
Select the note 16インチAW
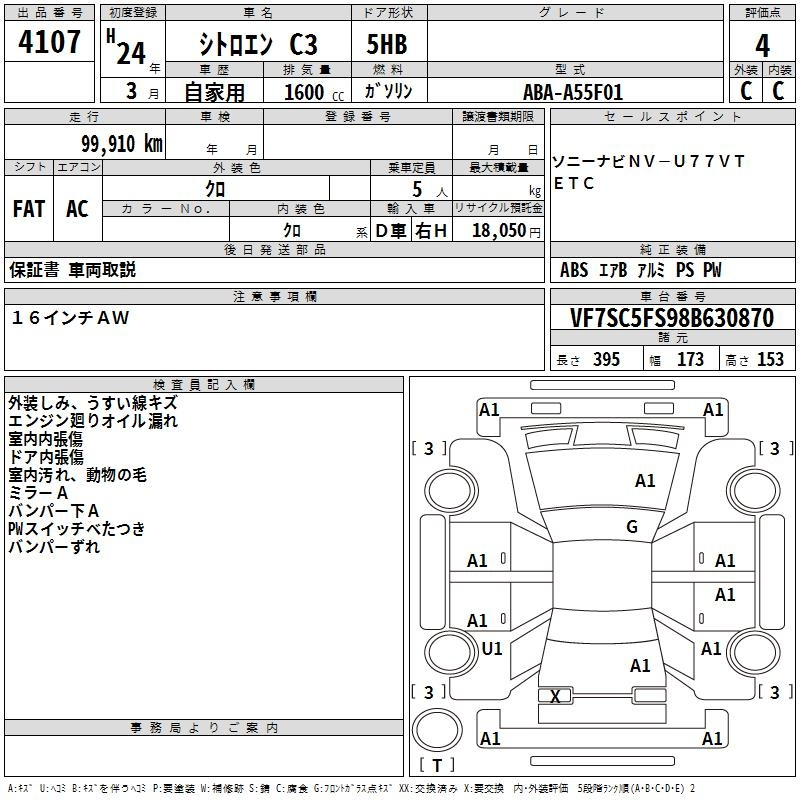pos(70,318)
